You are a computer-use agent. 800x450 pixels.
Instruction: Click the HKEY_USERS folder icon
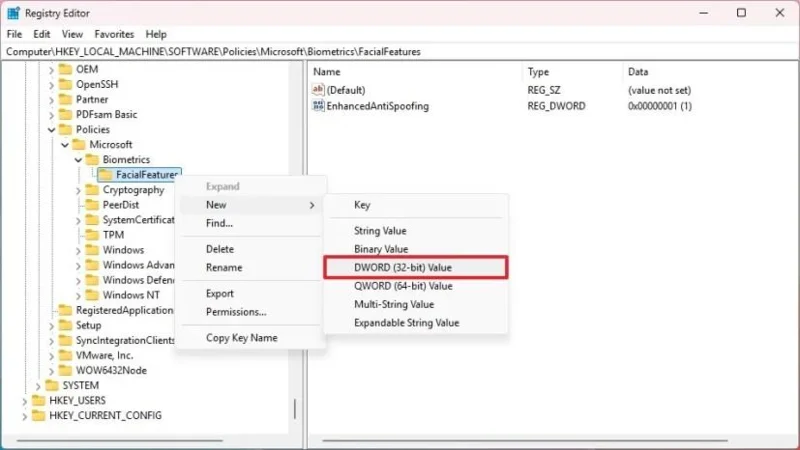pos(39,400)
